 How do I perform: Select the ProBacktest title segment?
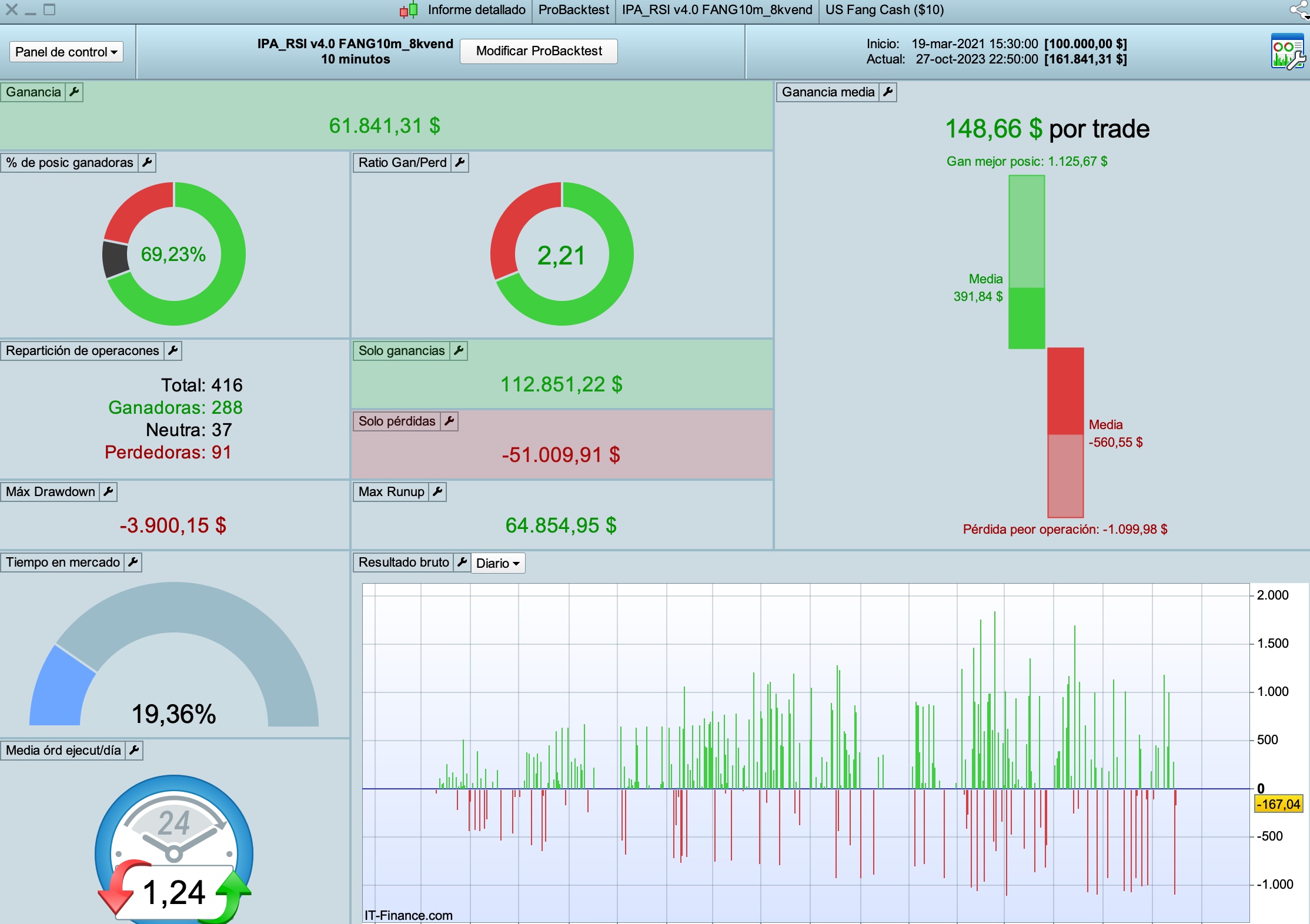pyautogui.click(x=574, y=10)
